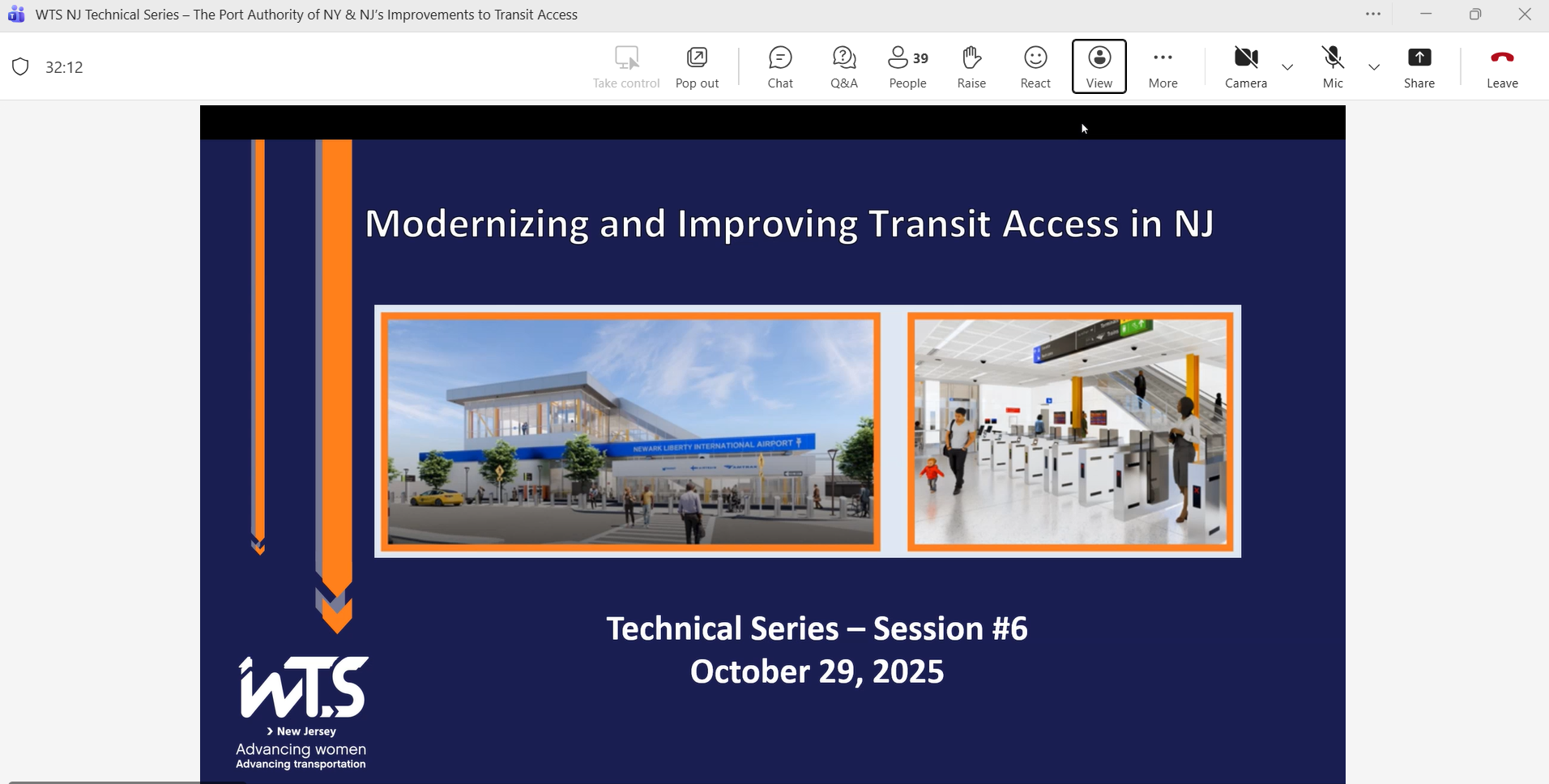The image size is (1549, 784).
Task: Click the Newark Airport station rendering
Action: (x=630, y=431)
